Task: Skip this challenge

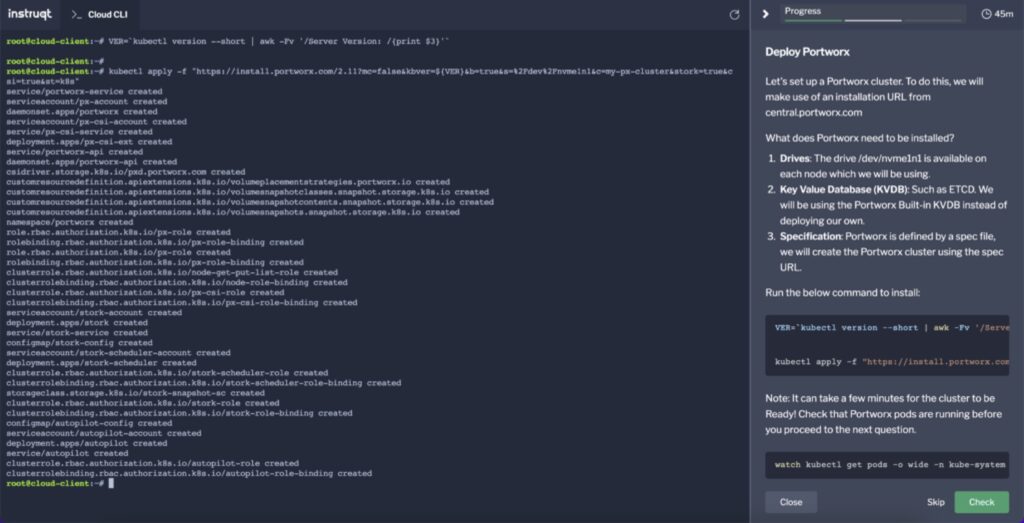Action: (x=935, y=502)
